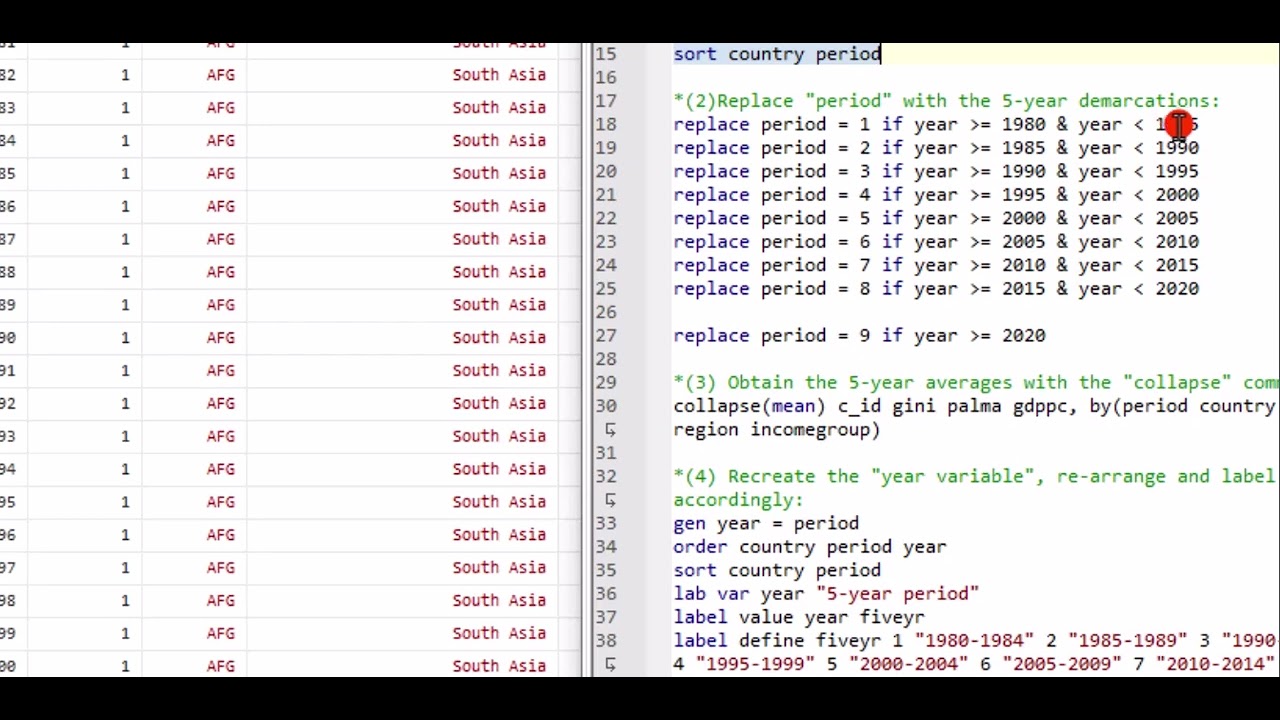The width and height of the screenshot is (1280, 720).
Task: Click the row header number 97 in data browser
Action: pyautogui.click(x=7, y=568)
